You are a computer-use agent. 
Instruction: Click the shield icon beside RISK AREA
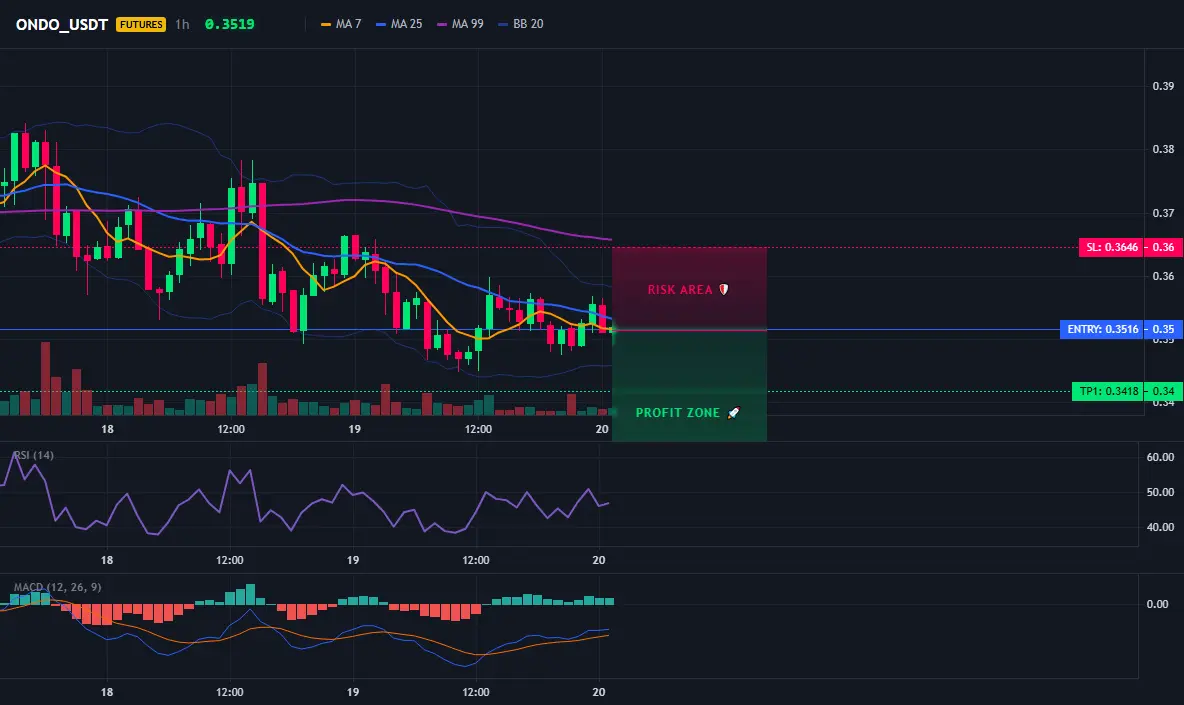click(x=723, y=289)
